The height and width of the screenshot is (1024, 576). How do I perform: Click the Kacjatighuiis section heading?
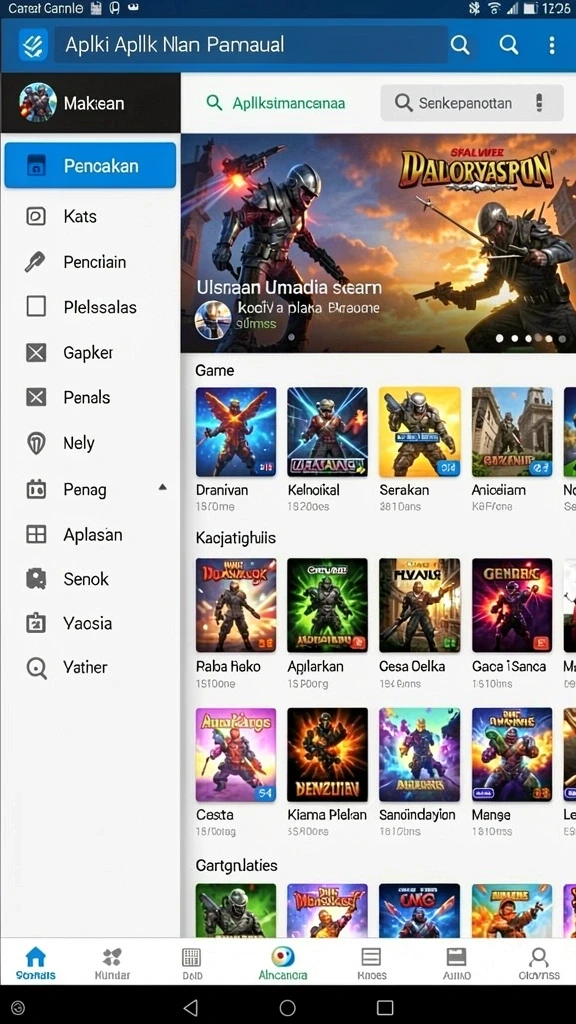pyautogui.click(x=236, y=538)
